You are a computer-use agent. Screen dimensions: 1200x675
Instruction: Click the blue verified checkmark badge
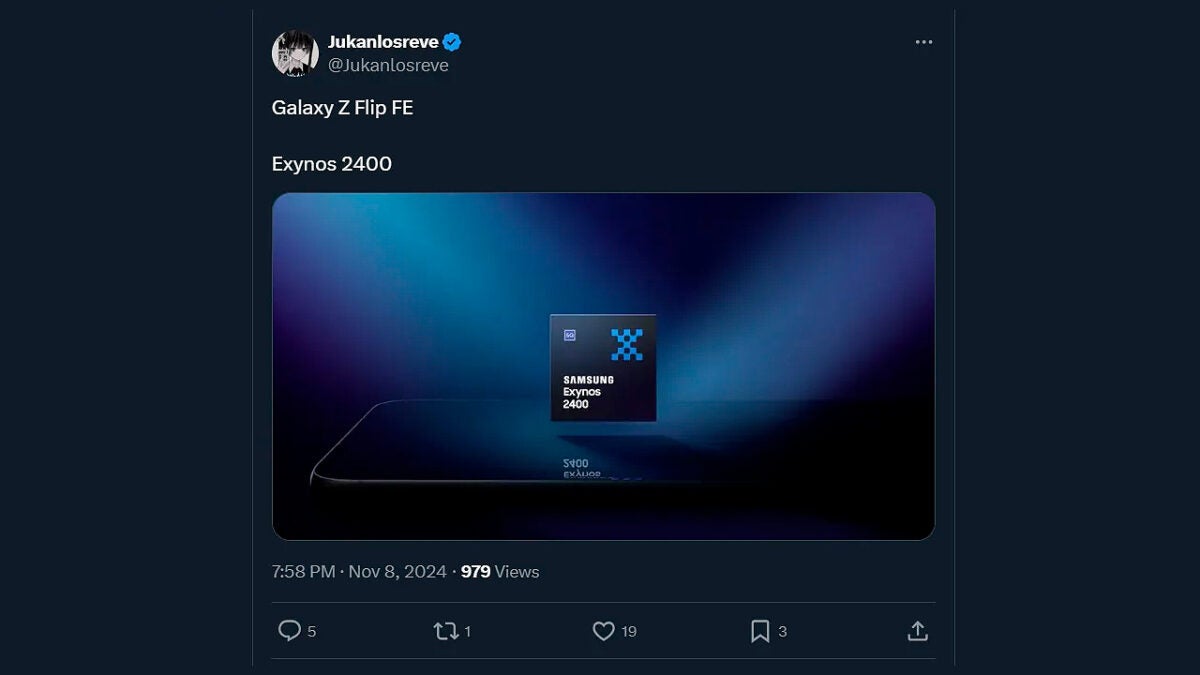452,42
